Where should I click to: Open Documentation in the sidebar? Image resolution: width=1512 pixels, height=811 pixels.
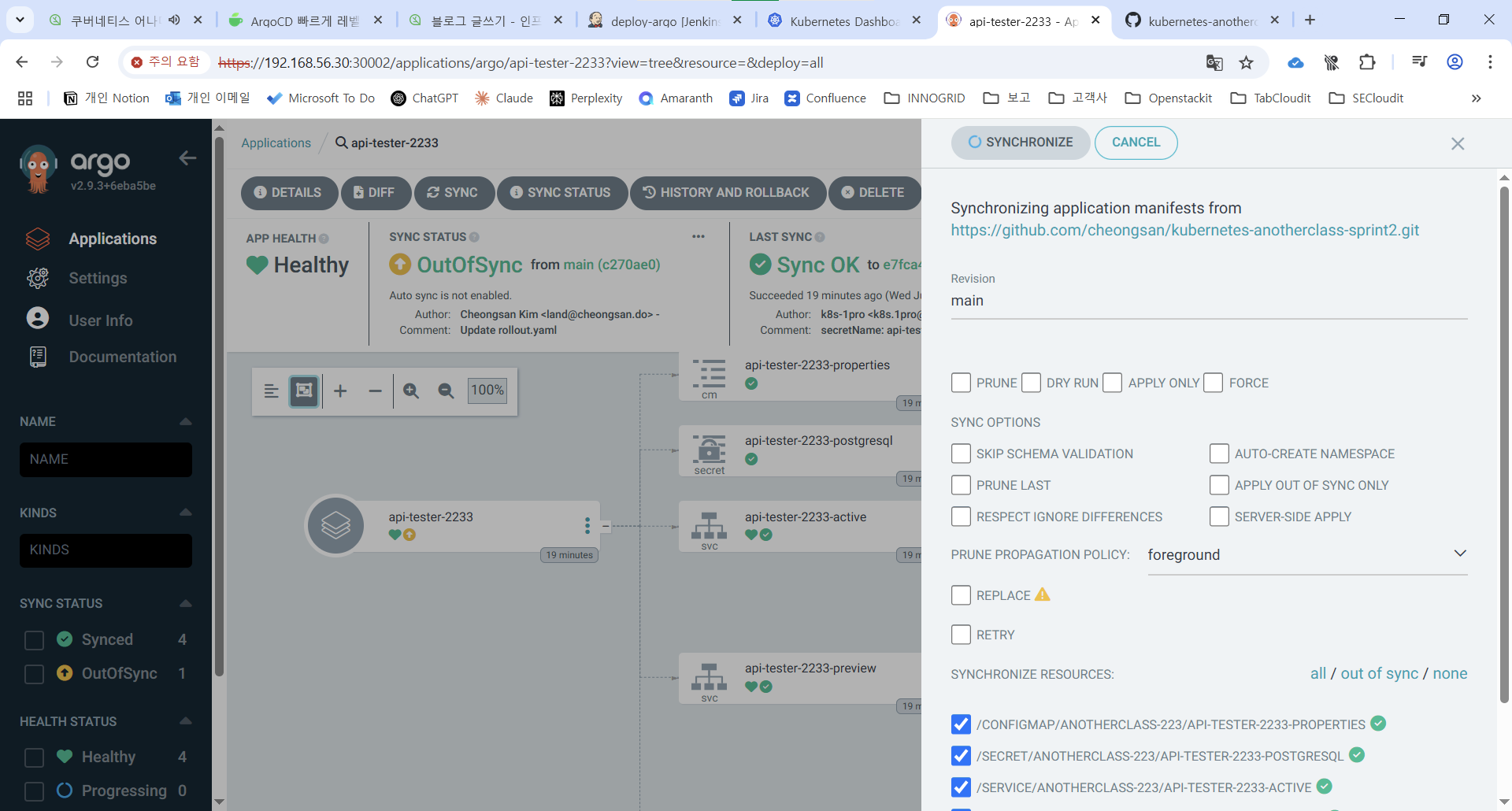tap(122, 357)
